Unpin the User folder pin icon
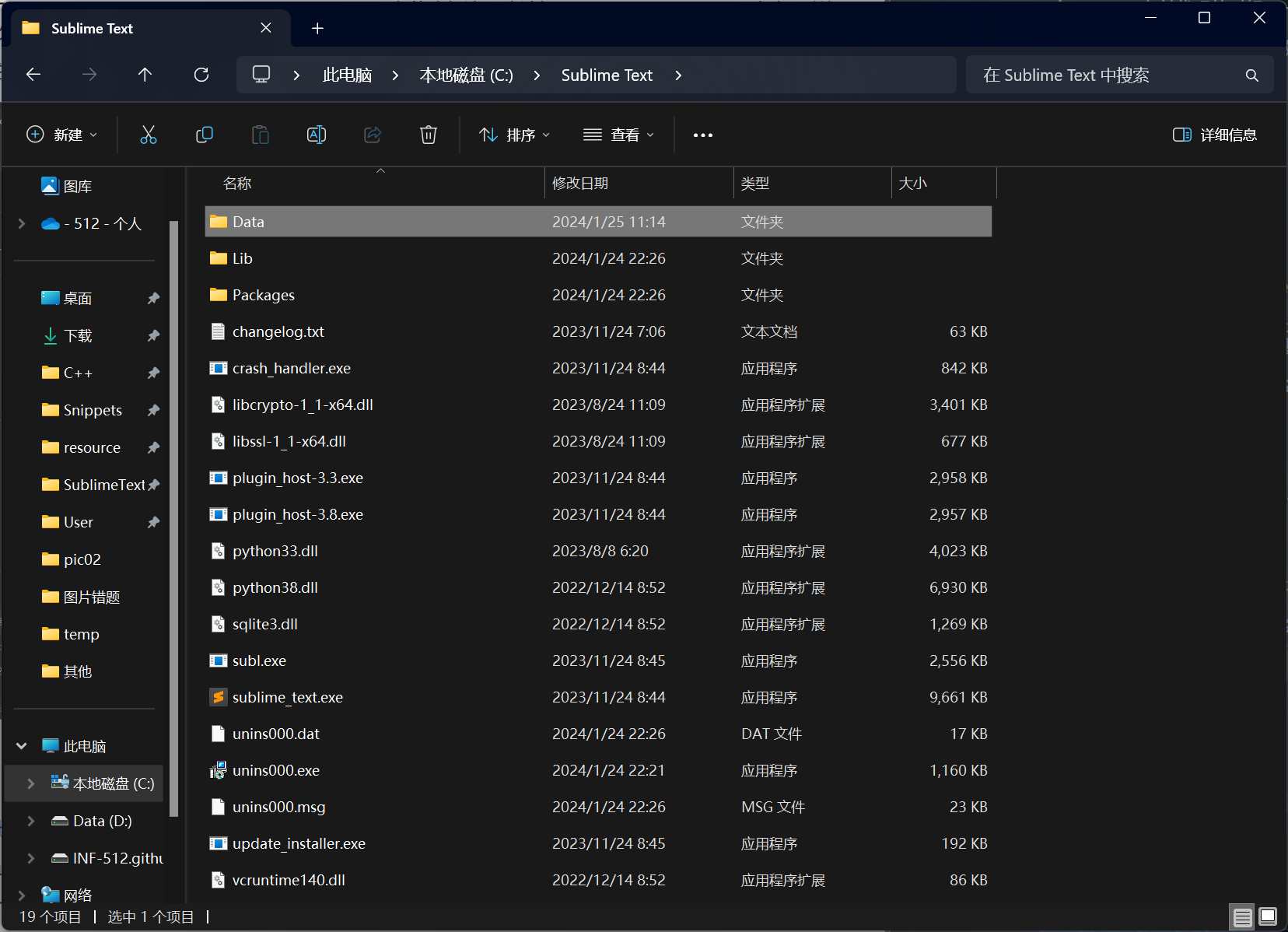The width and height of the screenshot is (1288, 932). pos(153,522)
